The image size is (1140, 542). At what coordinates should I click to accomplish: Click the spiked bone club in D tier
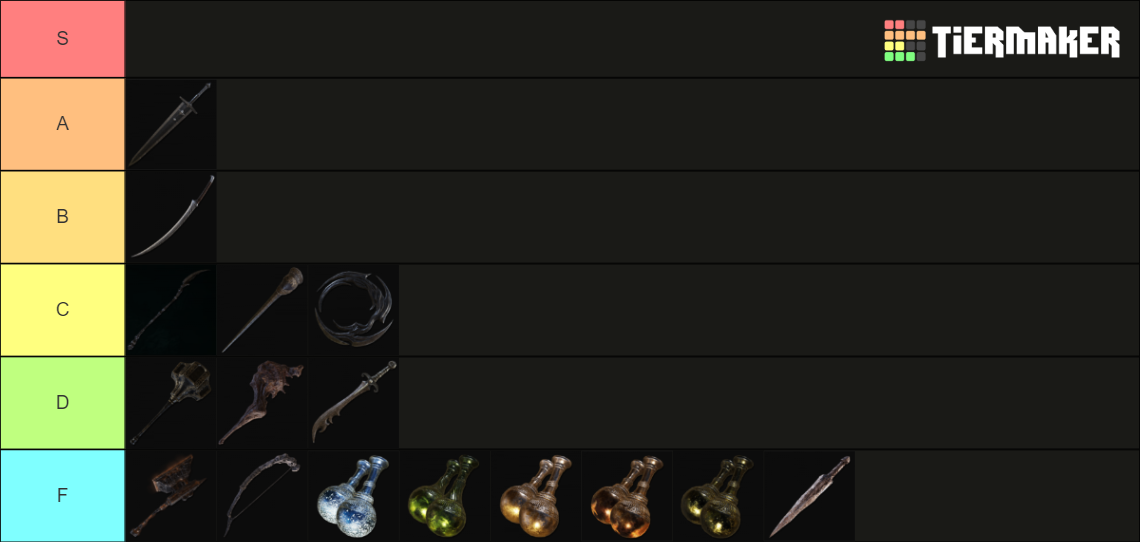pyautogui.click(x=262, y=402)
